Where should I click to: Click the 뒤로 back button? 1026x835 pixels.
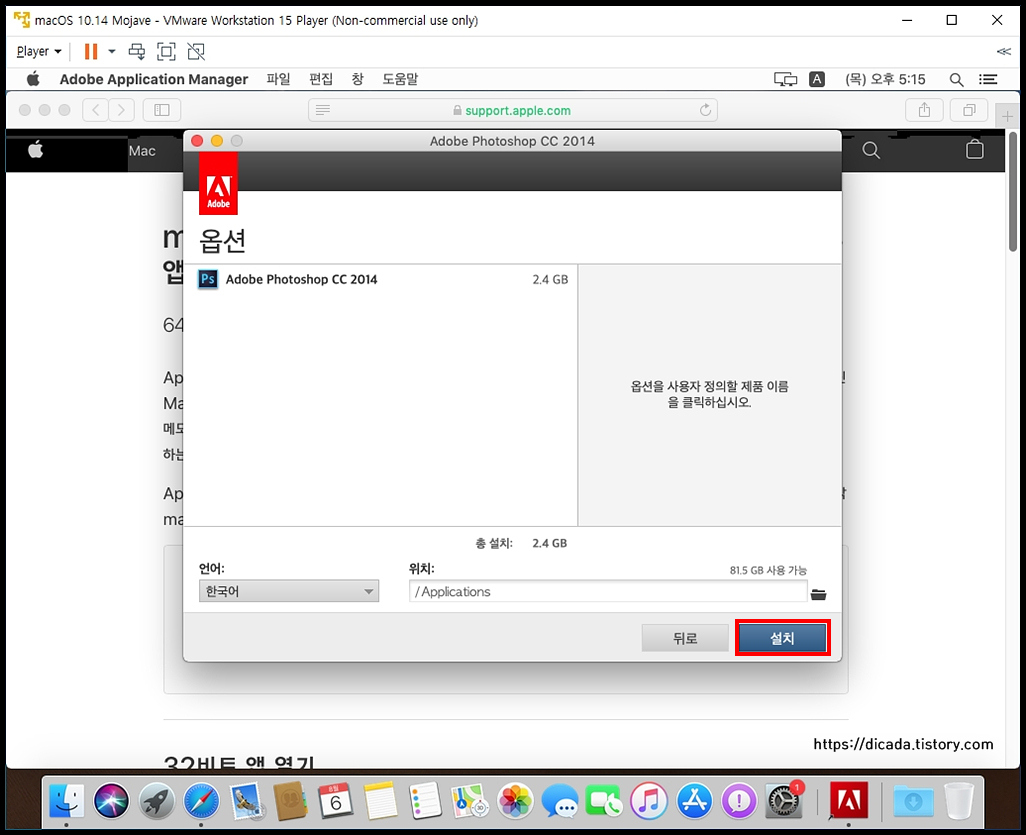685,638
